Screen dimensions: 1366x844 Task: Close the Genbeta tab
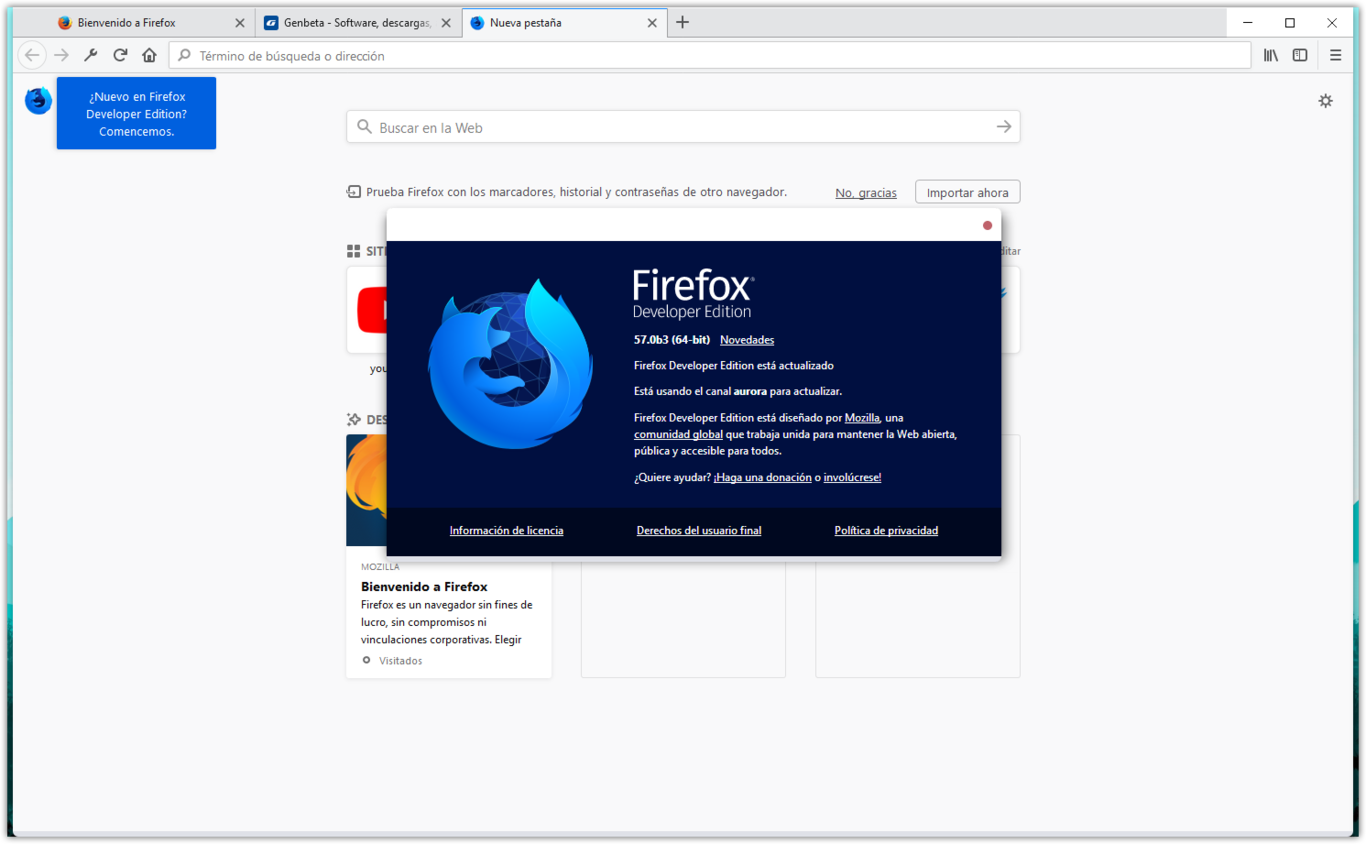[x=446, y=23]
